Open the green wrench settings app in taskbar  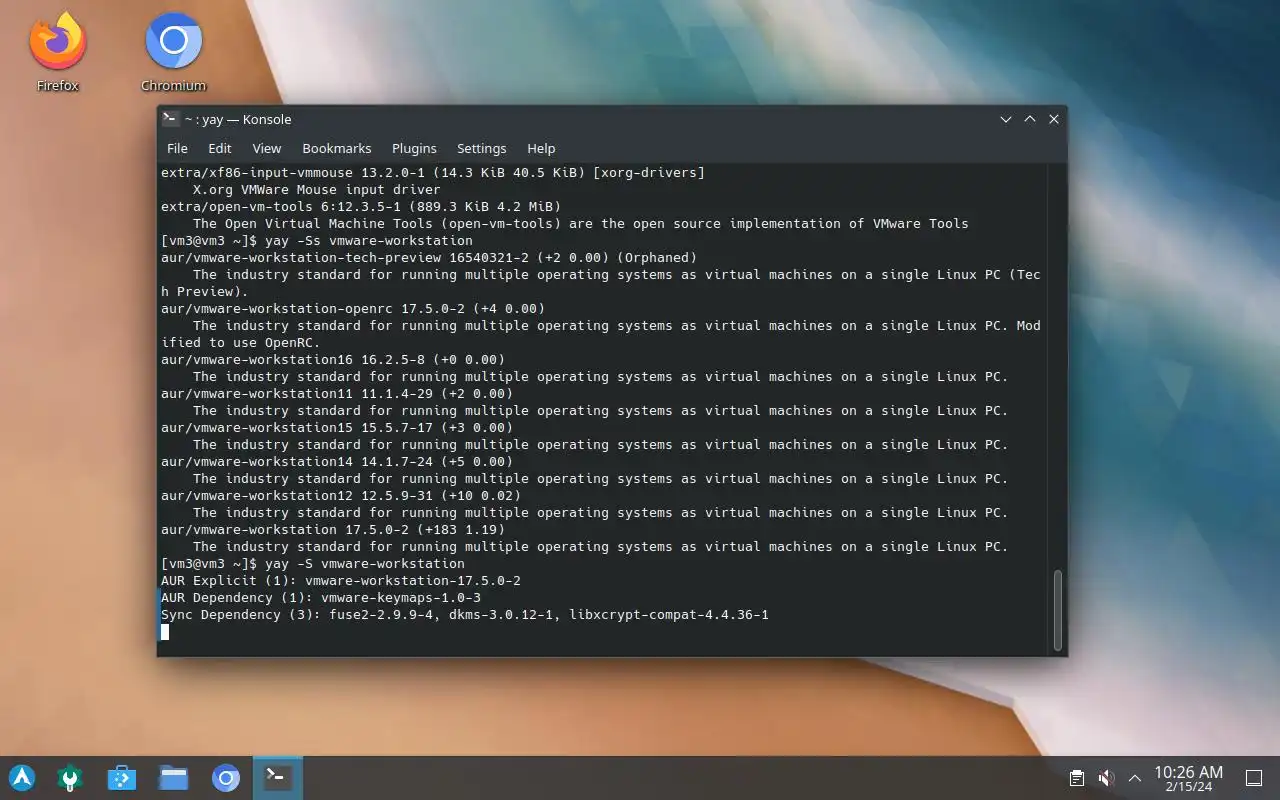pos(70,778)
